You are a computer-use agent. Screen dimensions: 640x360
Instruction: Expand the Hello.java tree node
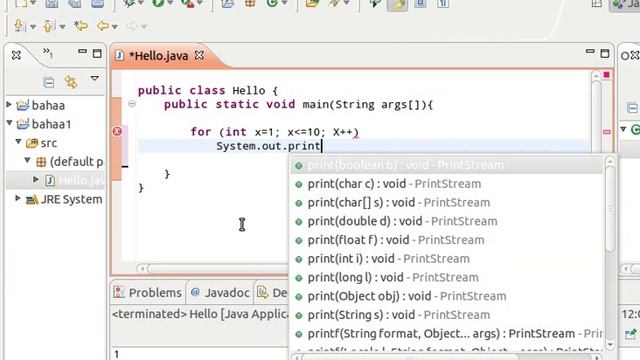click(x=36, y=179)
